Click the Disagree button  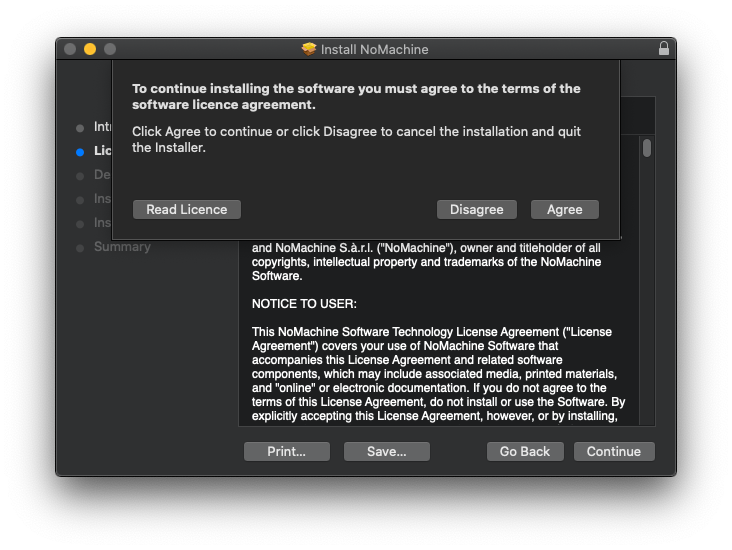tap(477, 210)
